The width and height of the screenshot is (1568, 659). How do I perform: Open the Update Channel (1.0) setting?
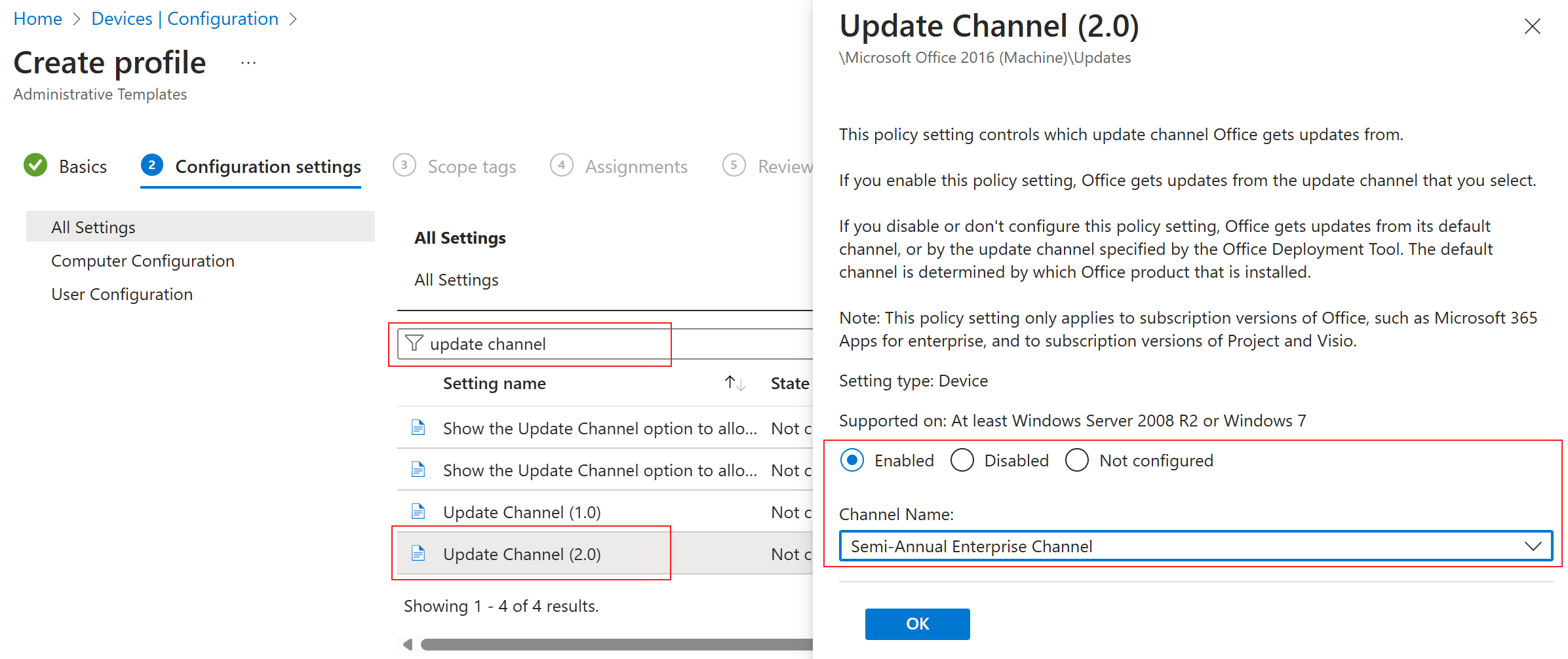[x=522, y=512]
